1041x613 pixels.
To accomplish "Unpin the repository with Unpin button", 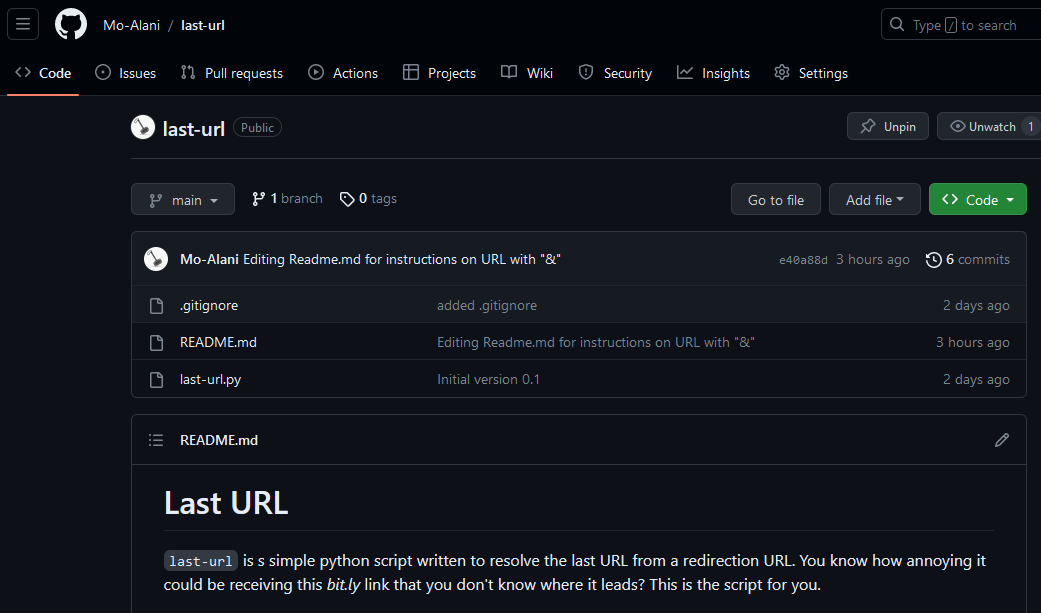I will point(888,127).
